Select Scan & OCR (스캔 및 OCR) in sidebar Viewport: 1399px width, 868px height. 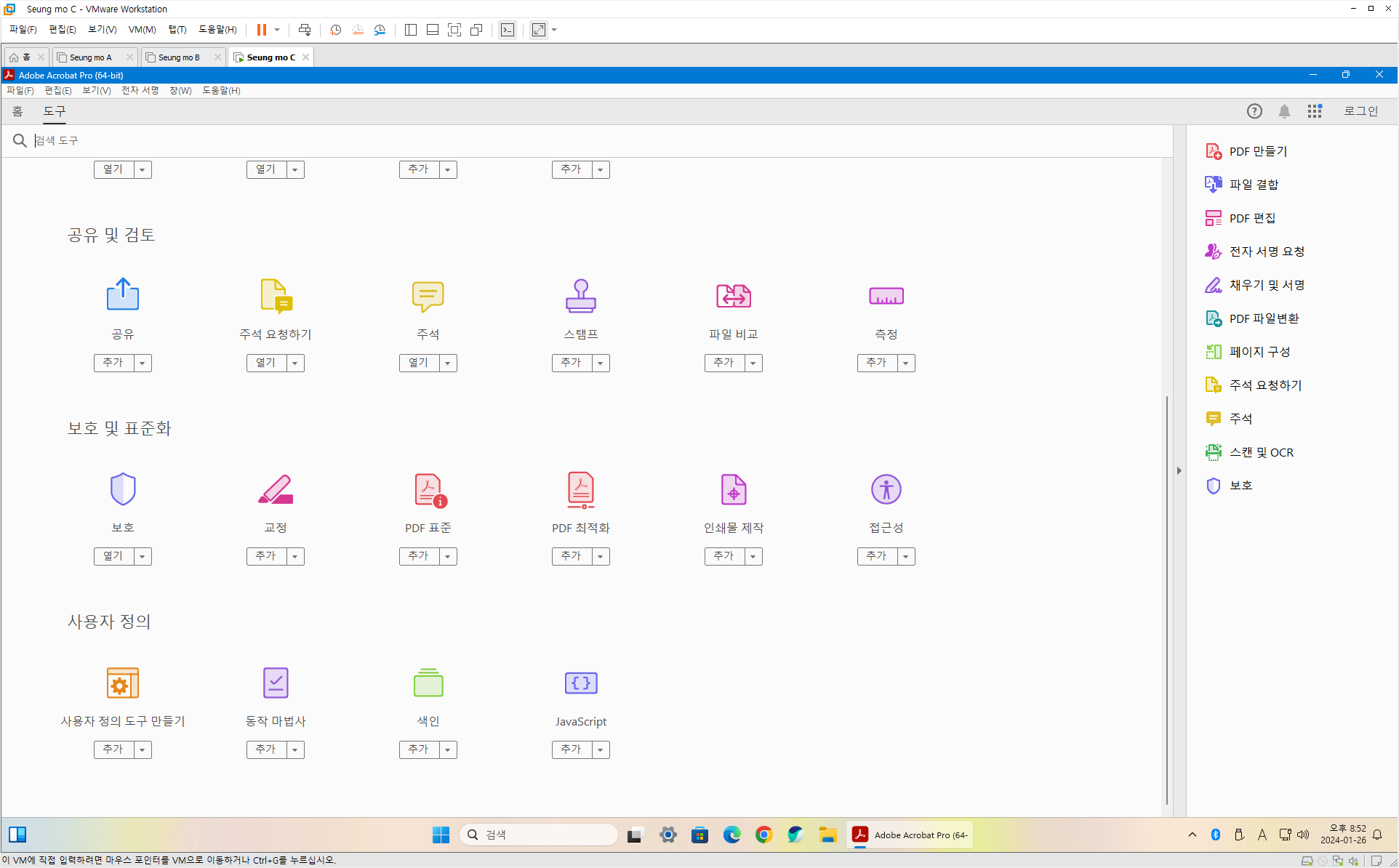(x=1260, y=452)
